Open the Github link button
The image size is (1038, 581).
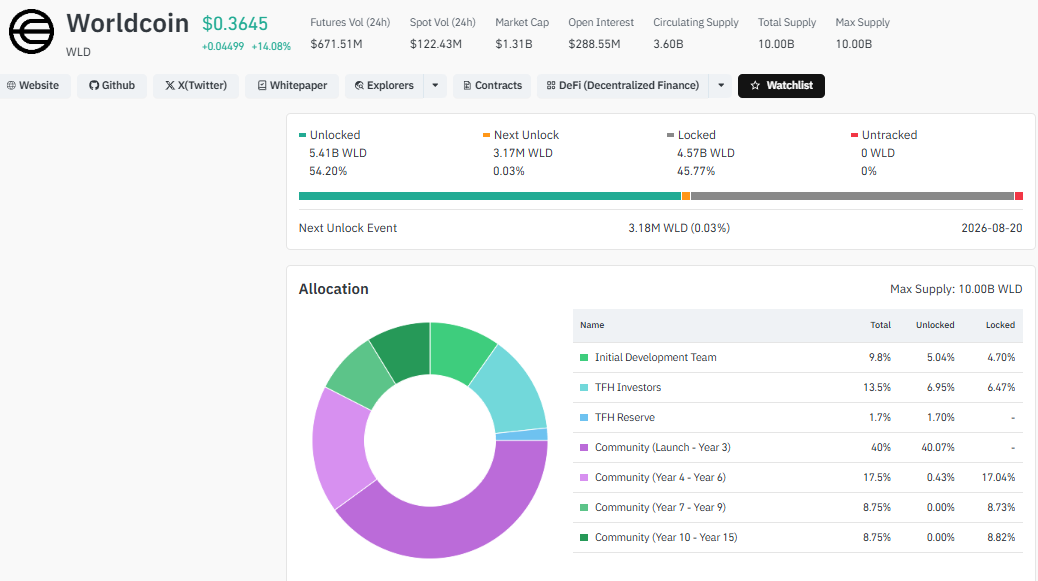112,85
